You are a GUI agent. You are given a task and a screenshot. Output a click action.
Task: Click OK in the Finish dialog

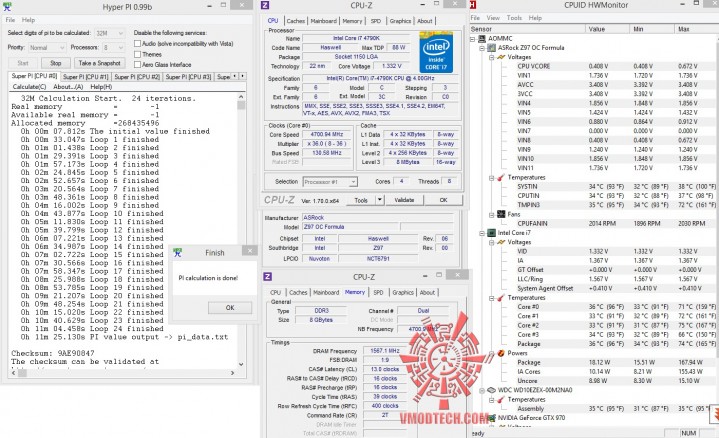[230, 308]
